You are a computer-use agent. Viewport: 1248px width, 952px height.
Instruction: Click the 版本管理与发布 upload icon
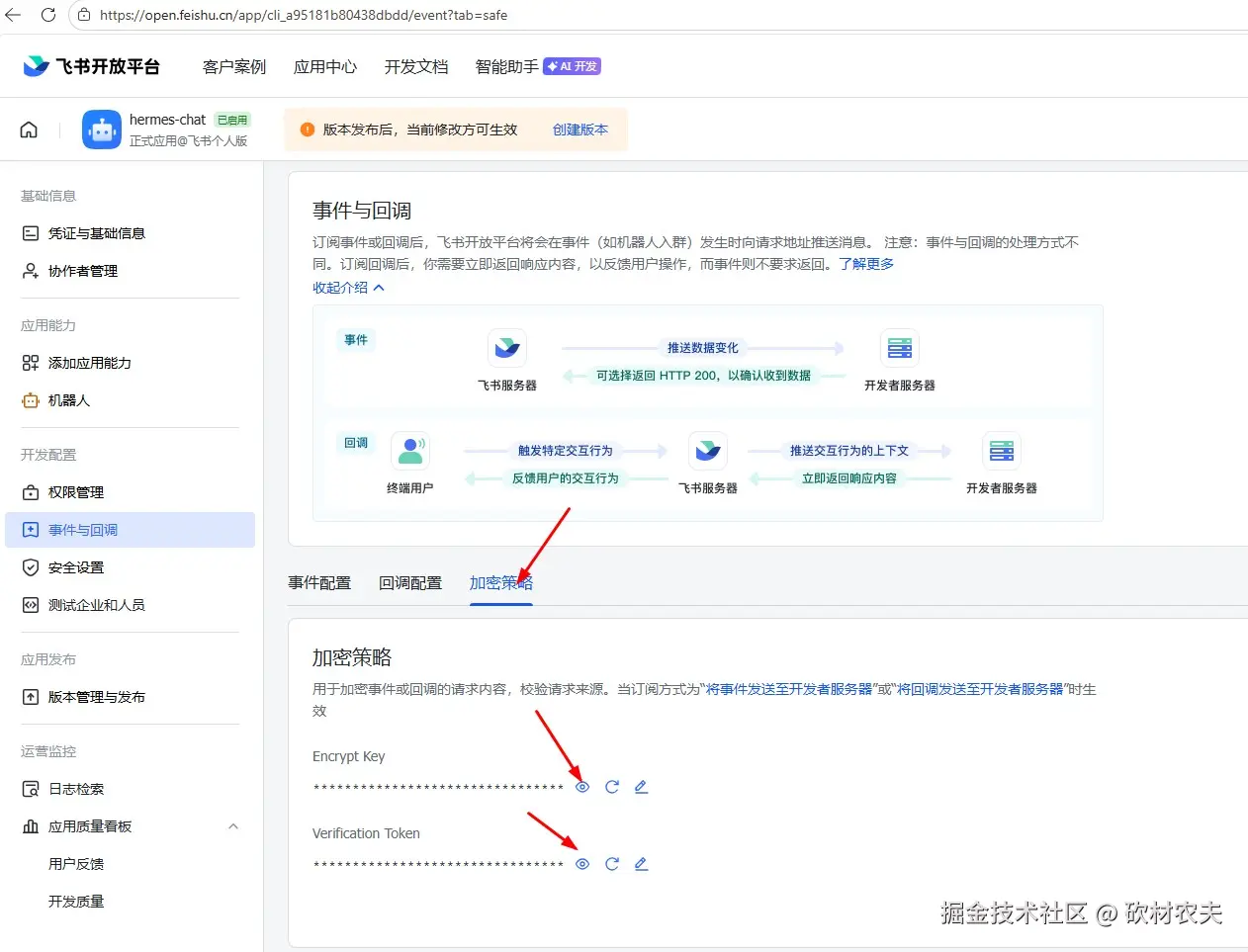(x=31, y=697)
